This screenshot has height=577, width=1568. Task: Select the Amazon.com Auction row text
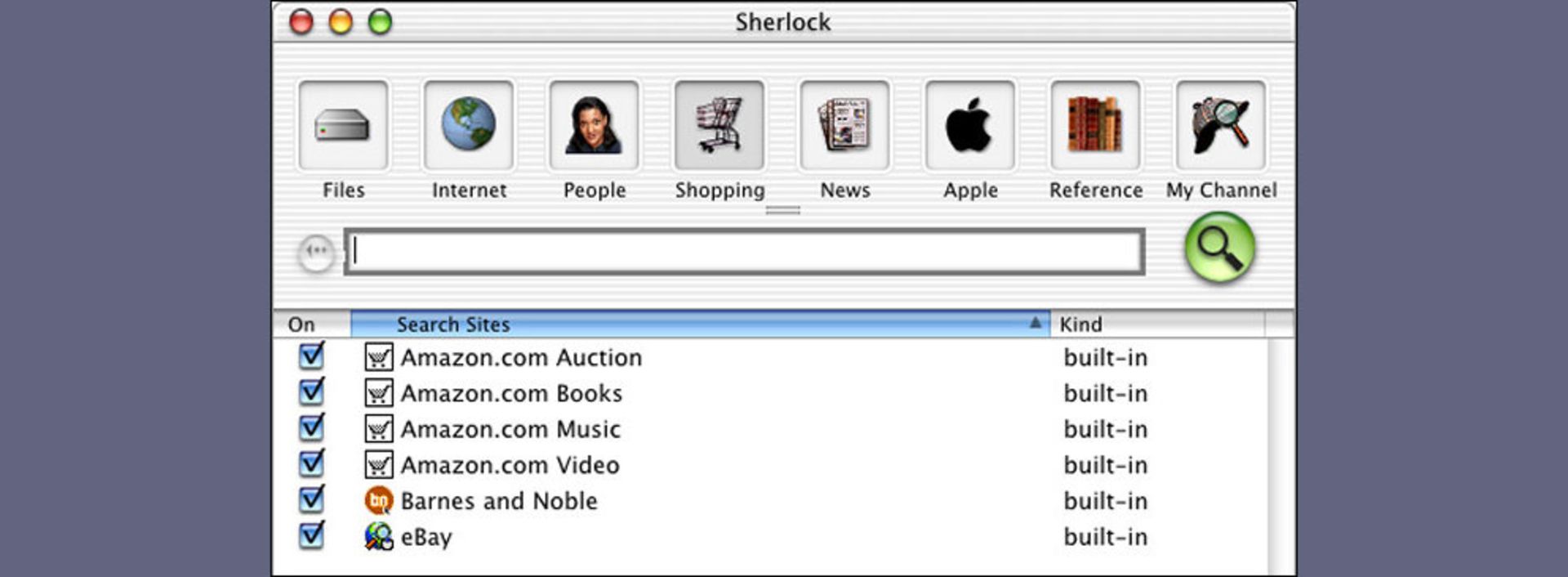[521, 358]
